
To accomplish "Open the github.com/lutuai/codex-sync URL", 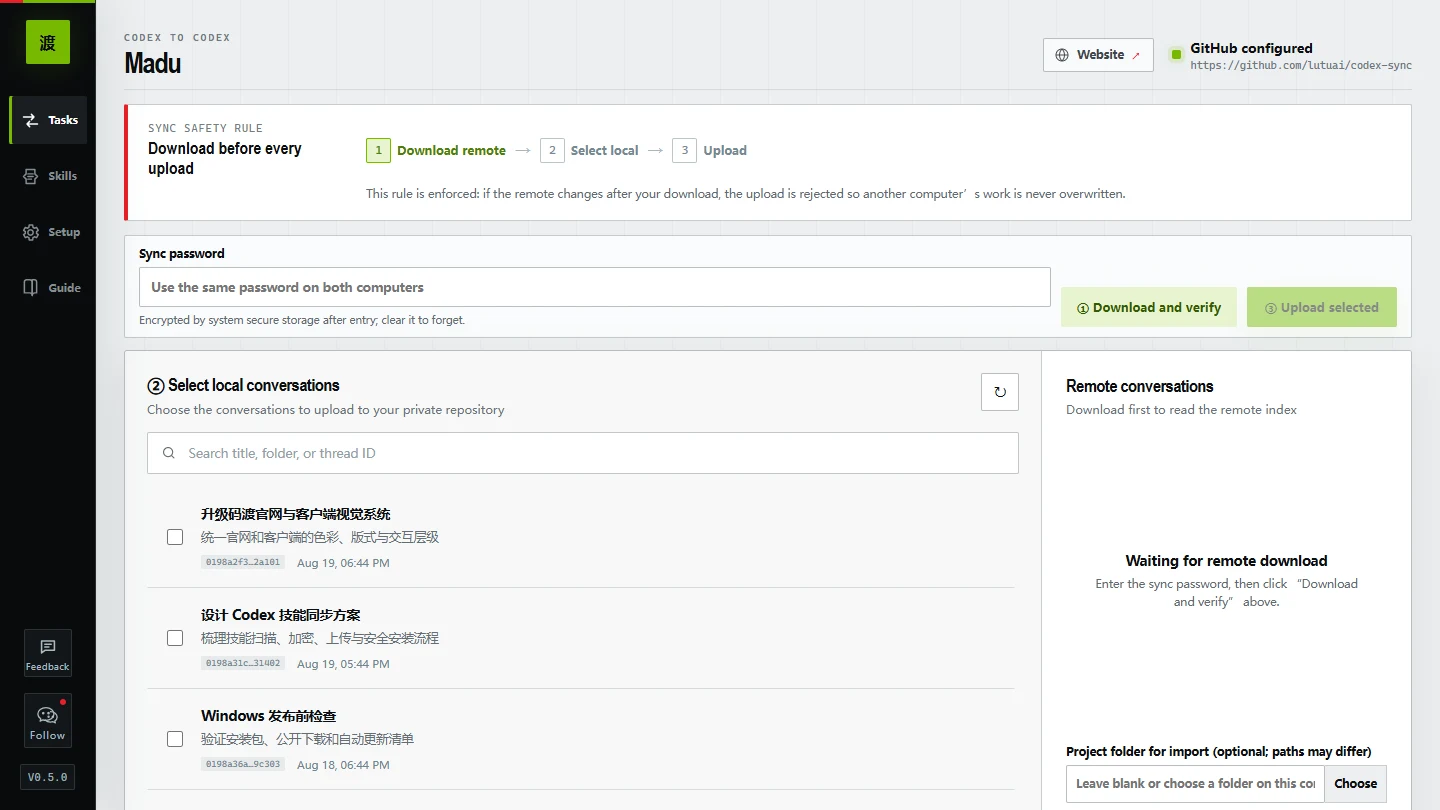I will click(1301, 66).
